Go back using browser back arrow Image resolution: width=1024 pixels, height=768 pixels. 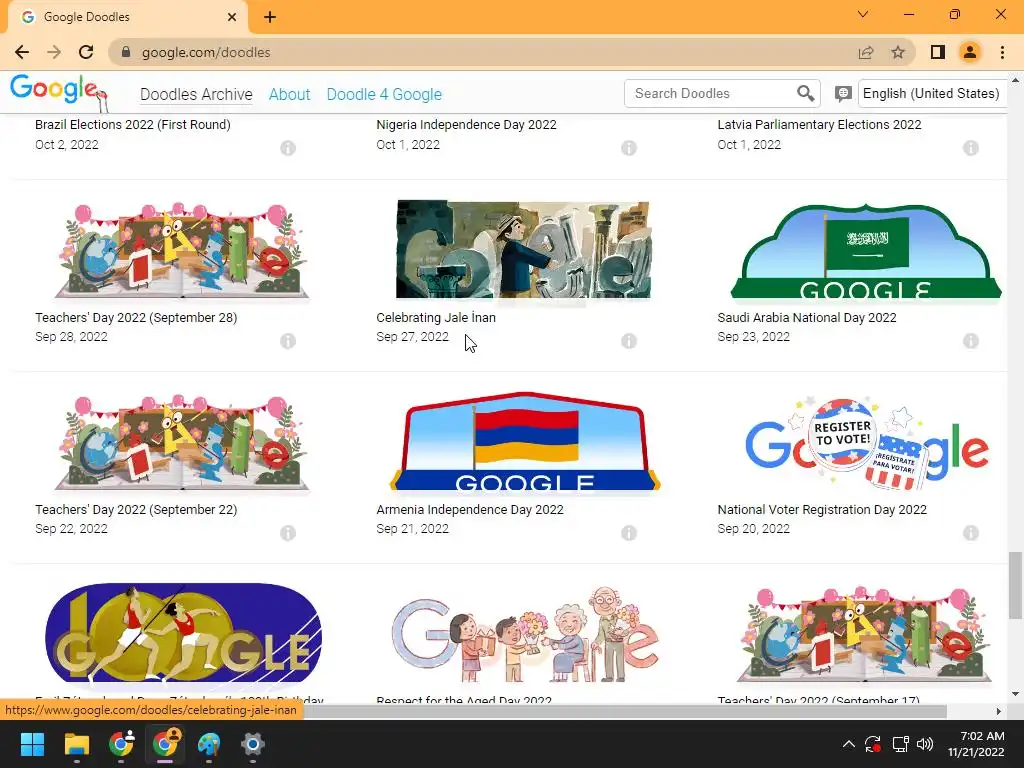click(22, 52)
